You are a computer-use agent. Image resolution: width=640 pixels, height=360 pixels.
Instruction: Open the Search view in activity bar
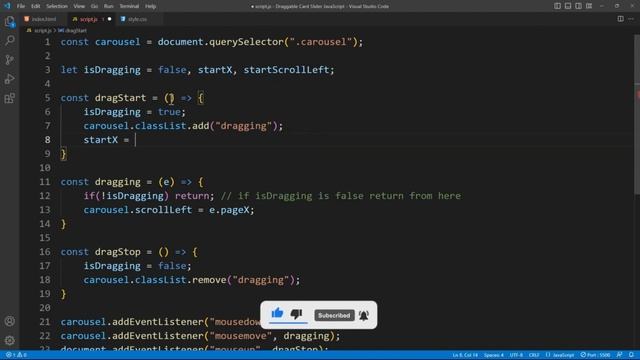click(x=9, y=40)
